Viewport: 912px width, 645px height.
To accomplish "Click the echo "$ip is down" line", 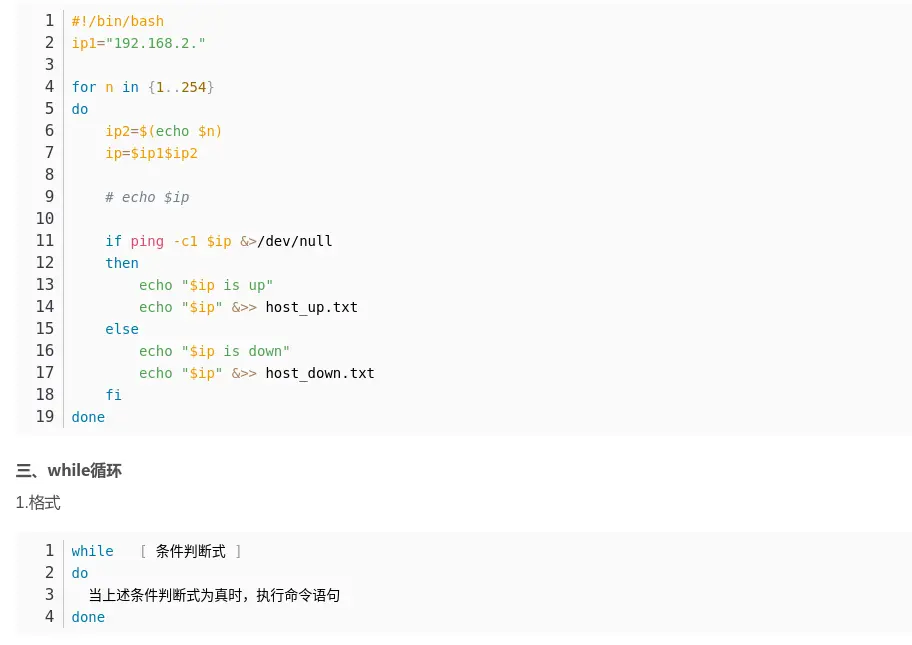I will (214, 351).
